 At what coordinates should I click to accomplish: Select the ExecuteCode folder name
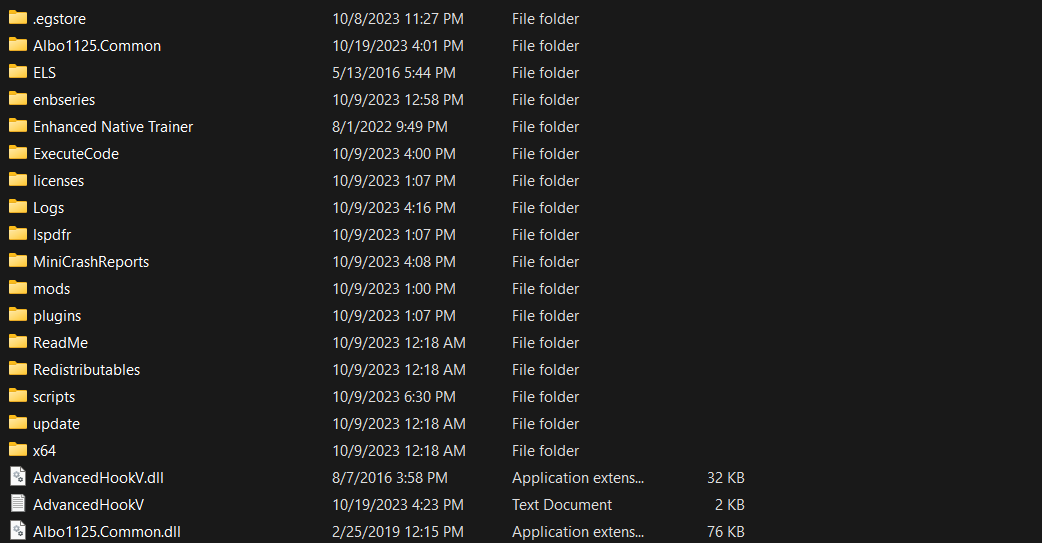click(76, 154)
